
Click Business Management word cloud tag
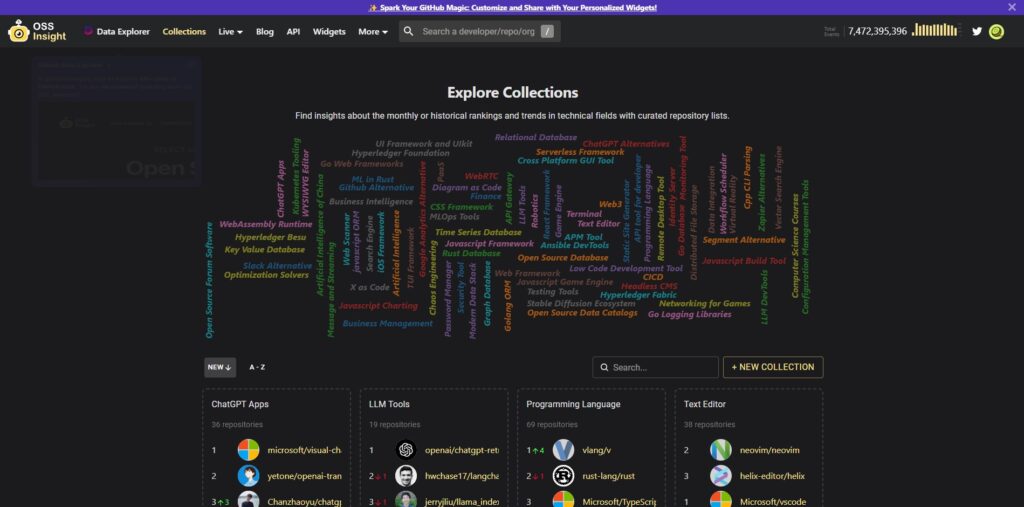[387, 323]
